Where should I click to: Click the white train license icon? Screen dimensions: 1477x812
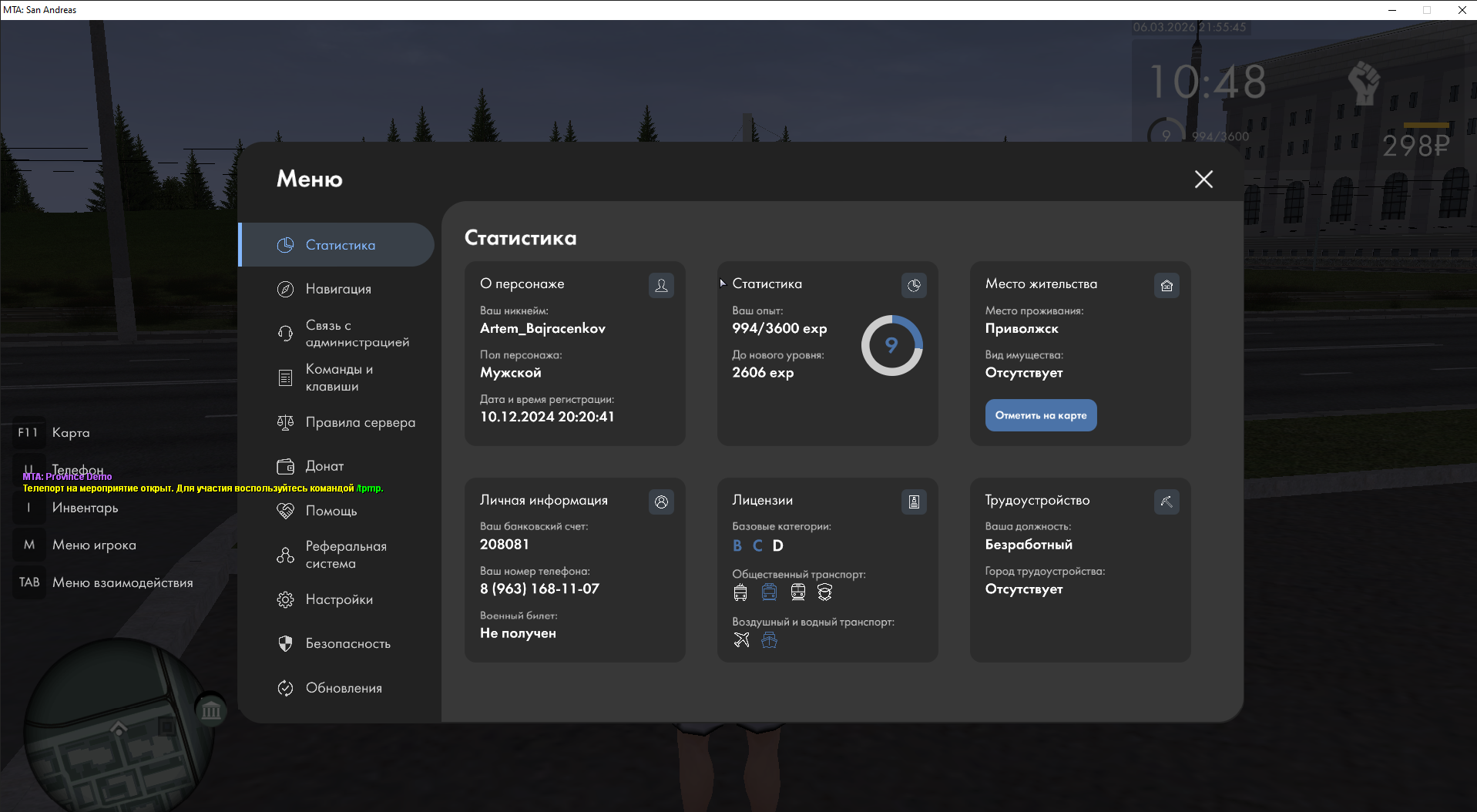798,592
